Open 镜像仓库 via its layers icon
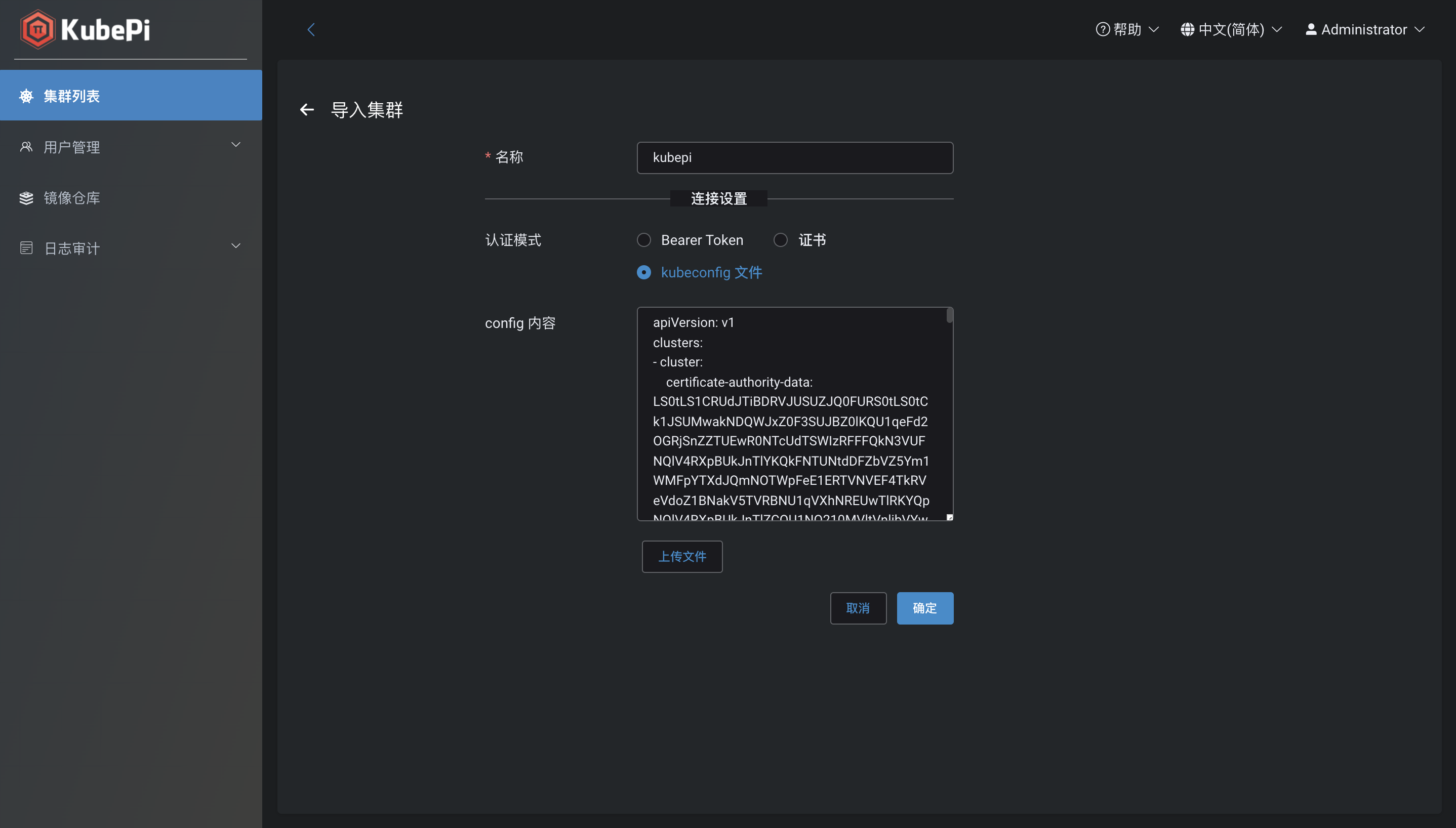 point(26,198)
